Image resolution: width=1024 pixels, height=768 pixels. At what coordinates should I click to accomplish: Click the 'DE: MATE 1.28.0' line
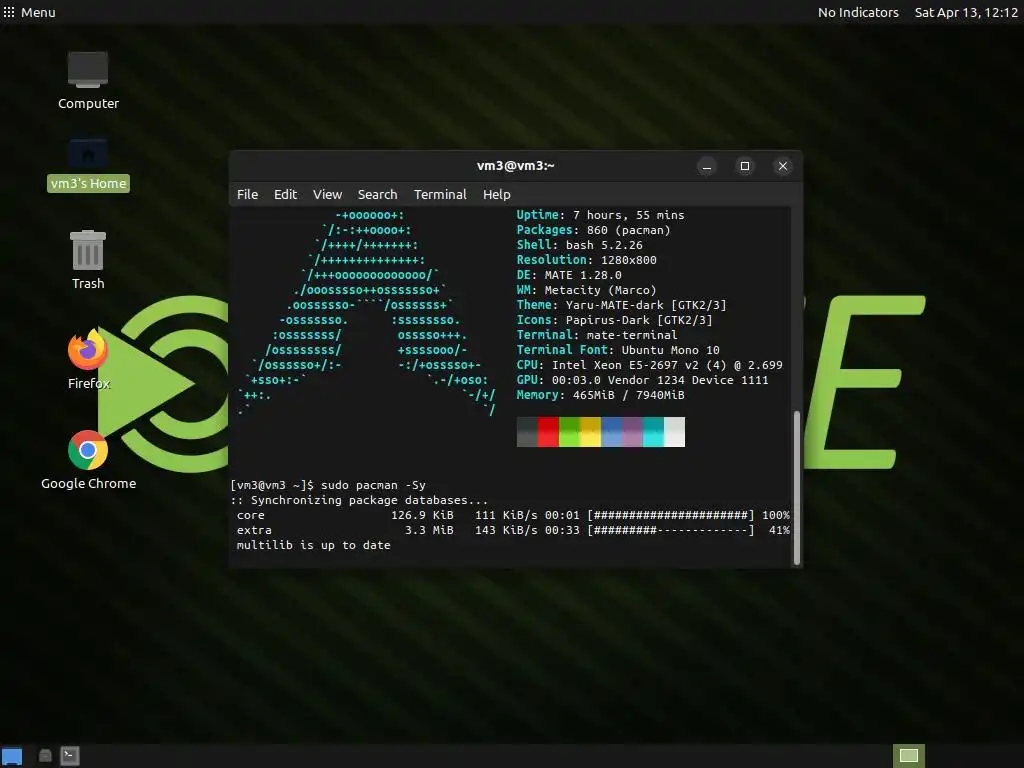tap(569, 275)
